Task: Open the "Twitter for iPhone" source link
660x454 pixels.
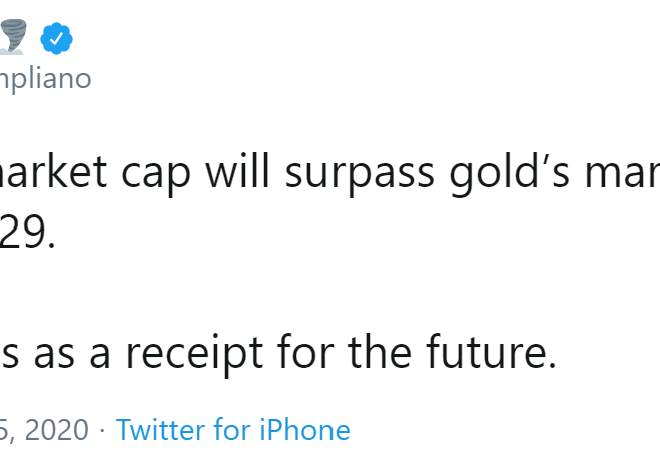Action: [x=233, y=430]
